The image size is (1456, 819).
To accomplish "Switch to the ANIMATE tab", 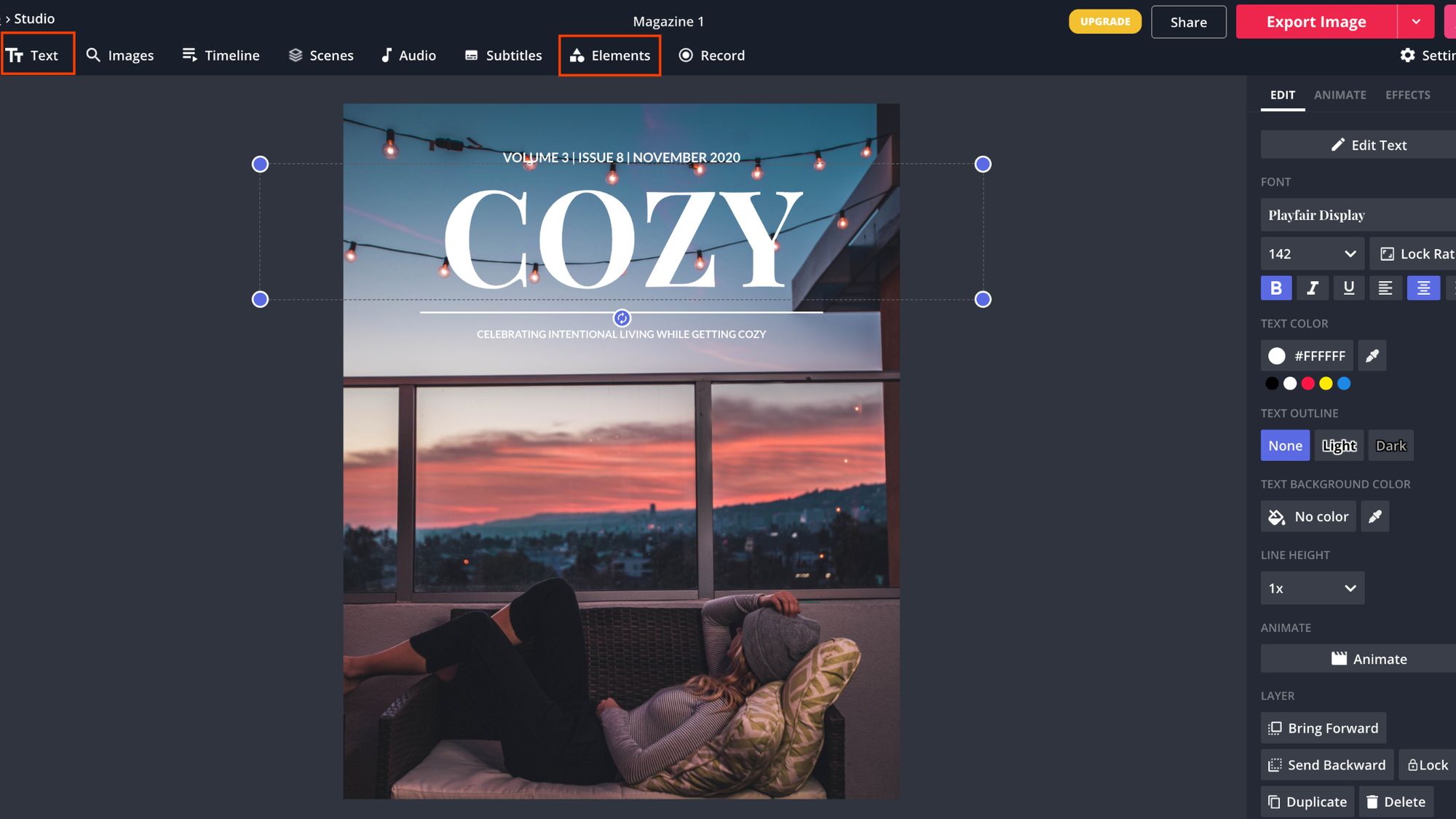I will pyautogui.click(x=1340, y=95).
